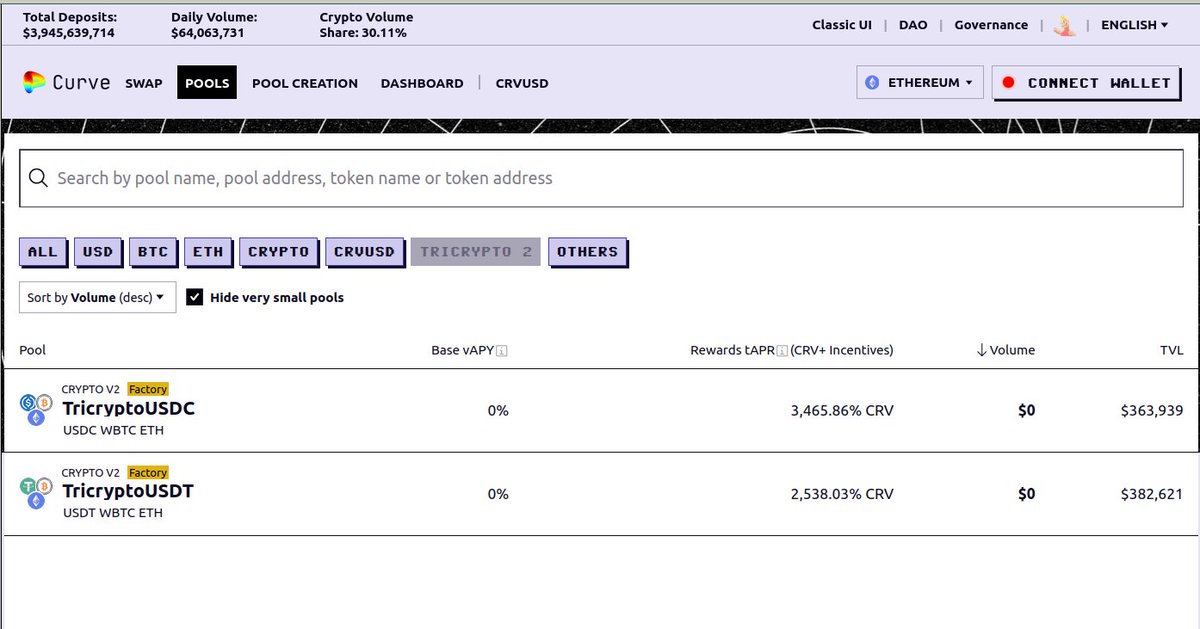This screenshot has width=1200, height=629.
Task: Click the Pool column header
Action: coord(33,350)
